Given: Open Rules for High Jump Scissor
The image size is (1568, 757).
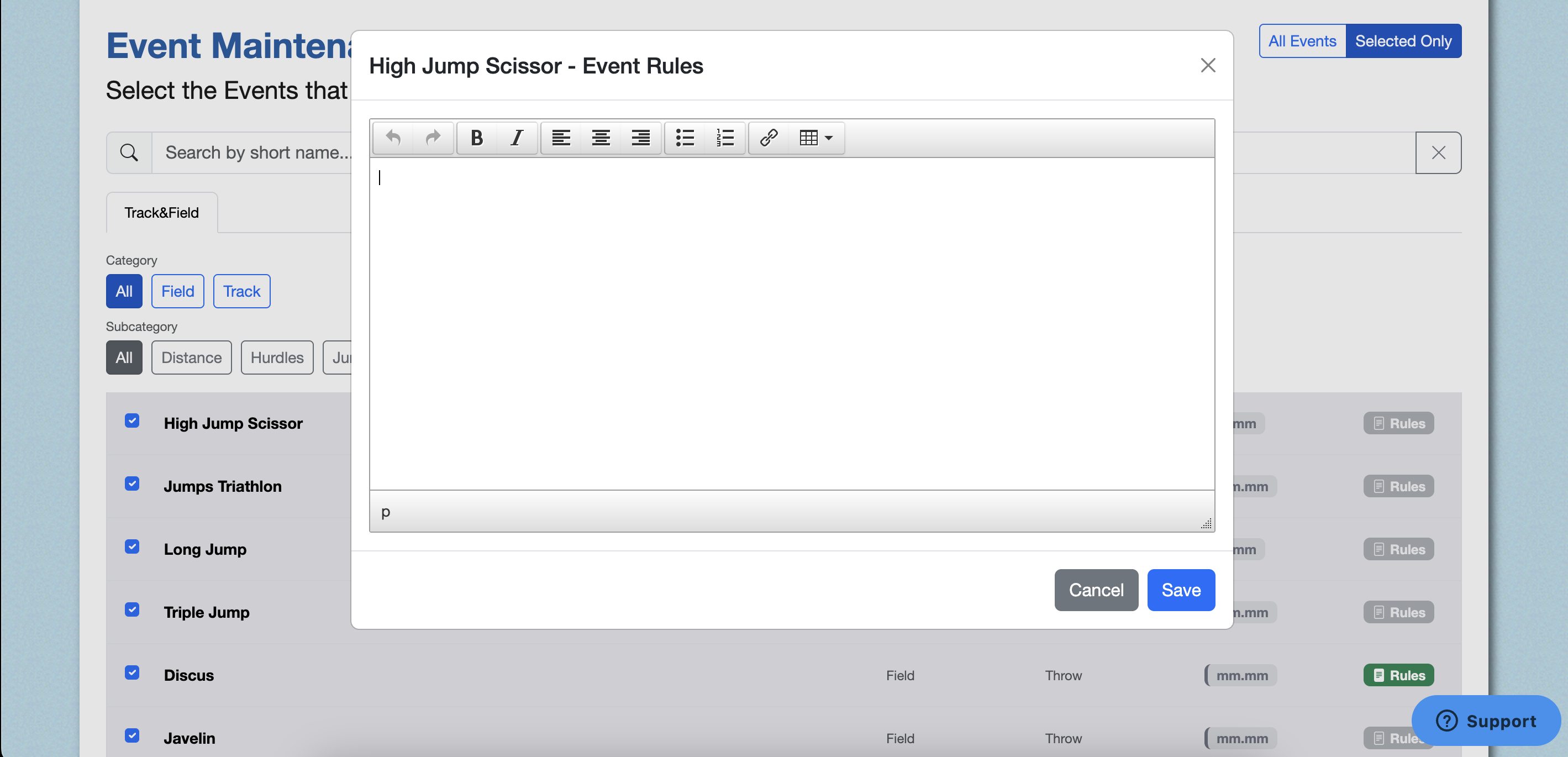Looking at the screenshot, I should point(1398,423).
